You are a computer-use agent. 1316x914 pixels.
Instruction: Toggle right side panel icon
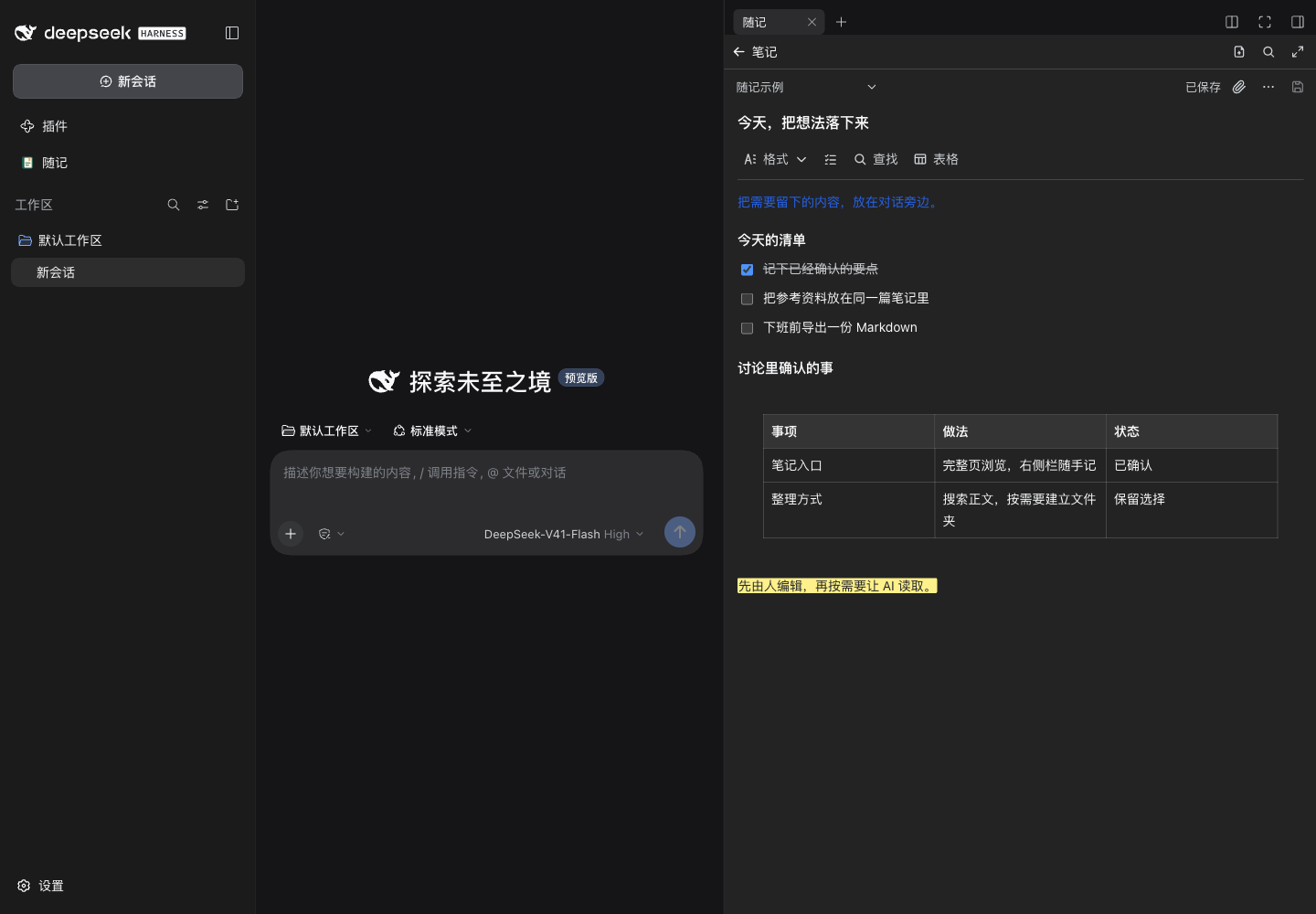coord(1298,22)
